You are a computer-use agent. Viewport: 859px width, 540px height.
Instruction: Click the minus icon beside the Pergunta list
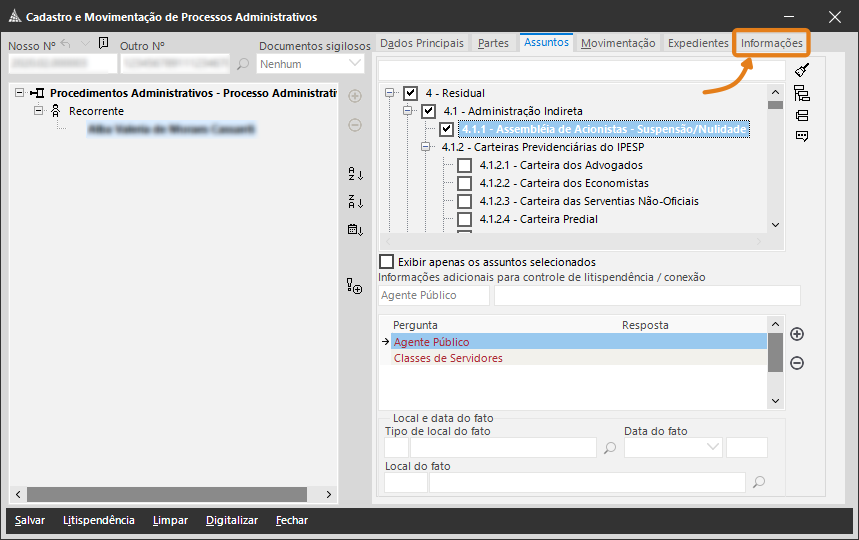[797, 363]
